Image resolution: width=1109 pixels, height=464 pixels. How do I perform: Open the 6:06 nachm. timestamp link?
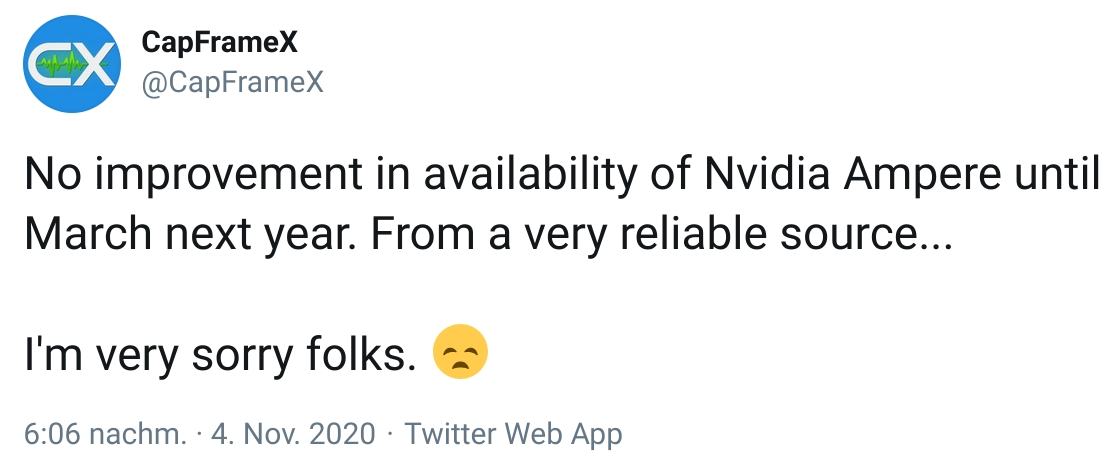click(105, 434)
